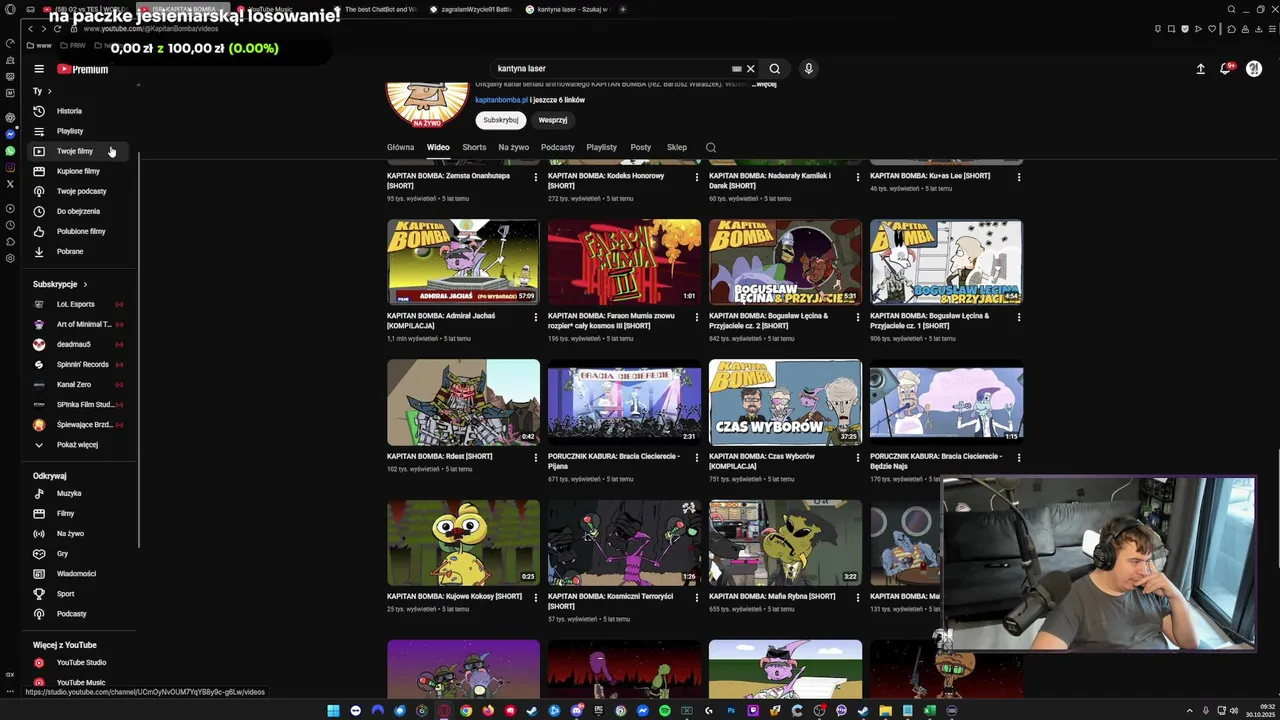The width and height of the screenshot is (1280, 720).
Task: Open the YouTube hamburger guide menu
Action: (x=39, y=69)
